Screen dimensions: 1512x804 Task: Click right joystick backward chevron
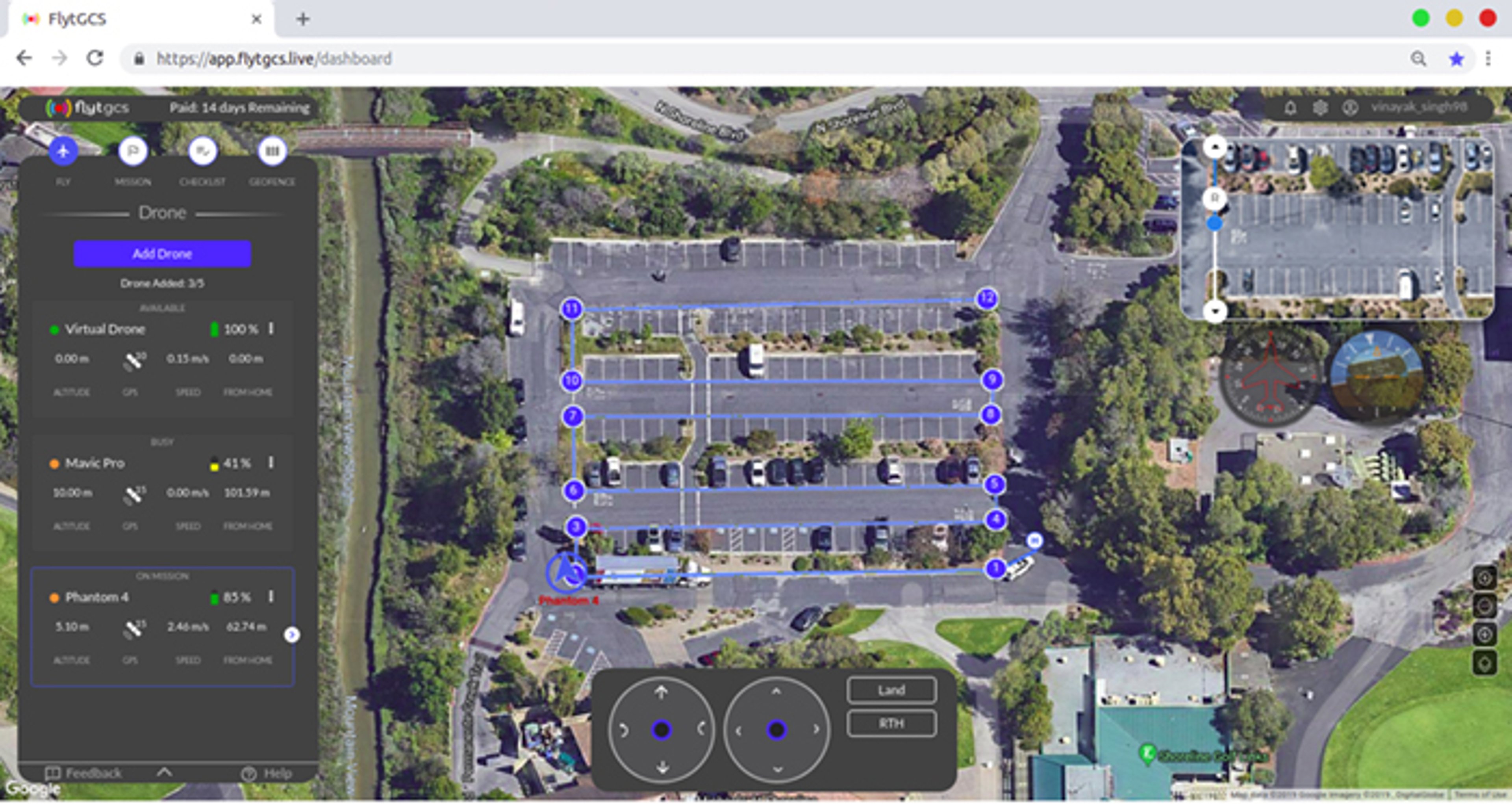[777, 769]
